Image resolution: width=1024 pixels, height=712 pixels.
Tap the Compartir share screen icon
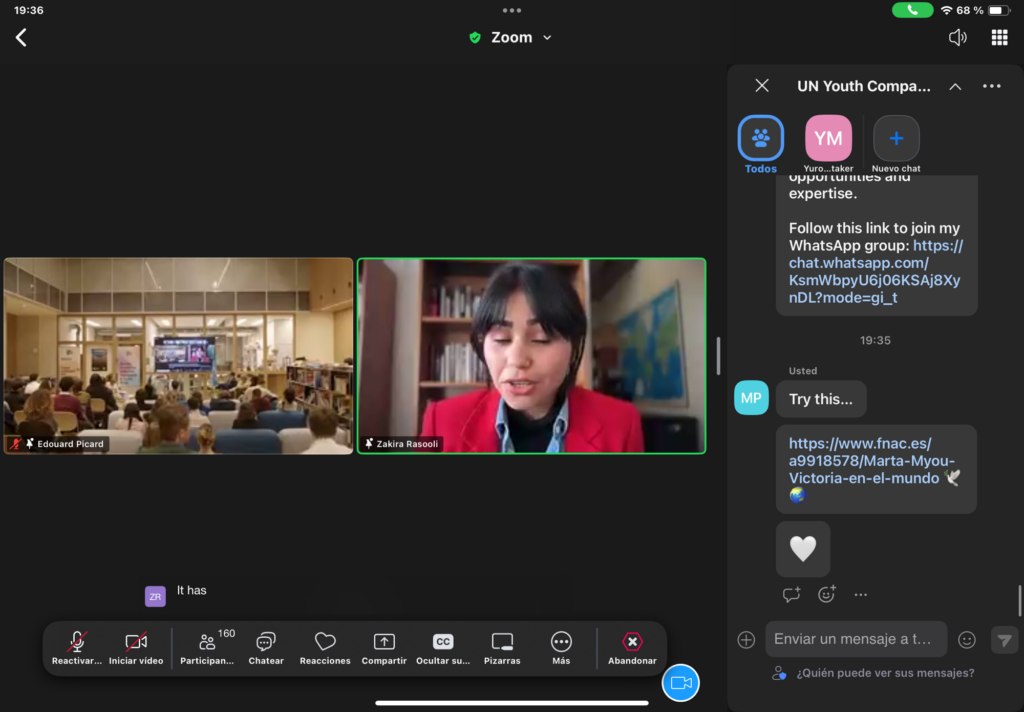[x=384, y=647]
